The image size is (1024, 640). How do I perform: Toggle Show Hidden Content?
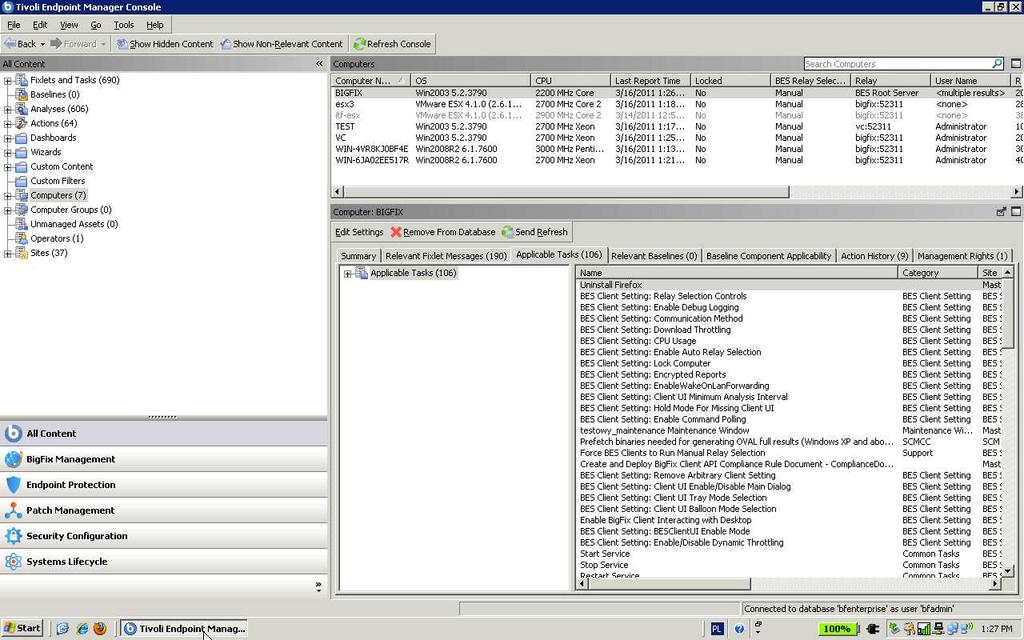(x=165, y=44)
